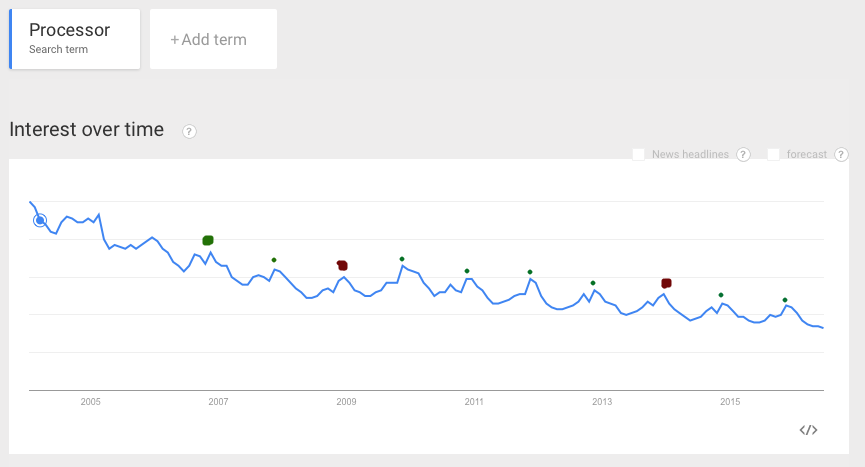The width and height of the screenshot is (865, 467).
Task: Click the dark red marker near 2014
Action: pos(666,283)
